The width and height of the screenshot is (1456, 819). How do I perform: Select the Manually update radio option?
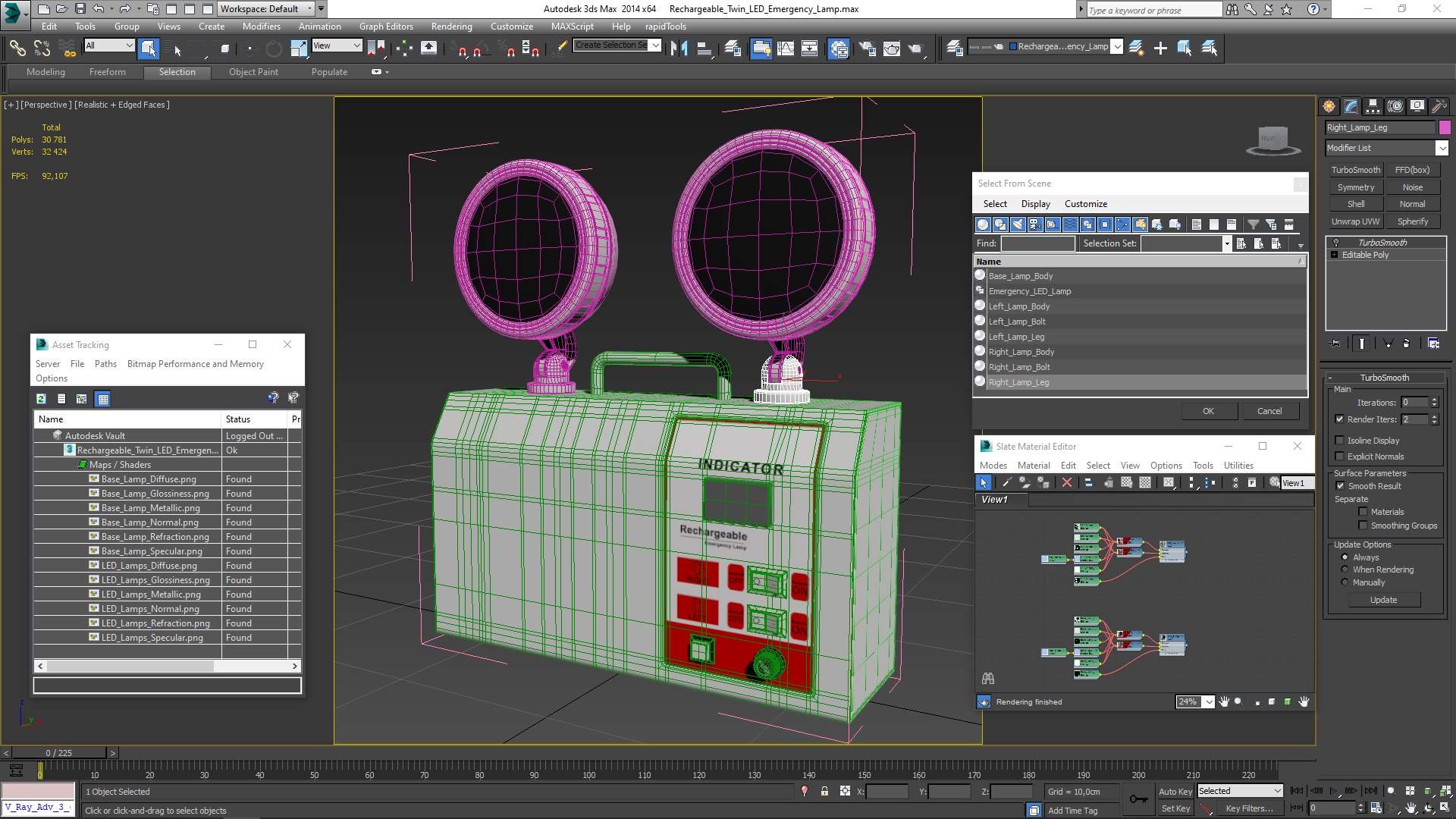1345,582
